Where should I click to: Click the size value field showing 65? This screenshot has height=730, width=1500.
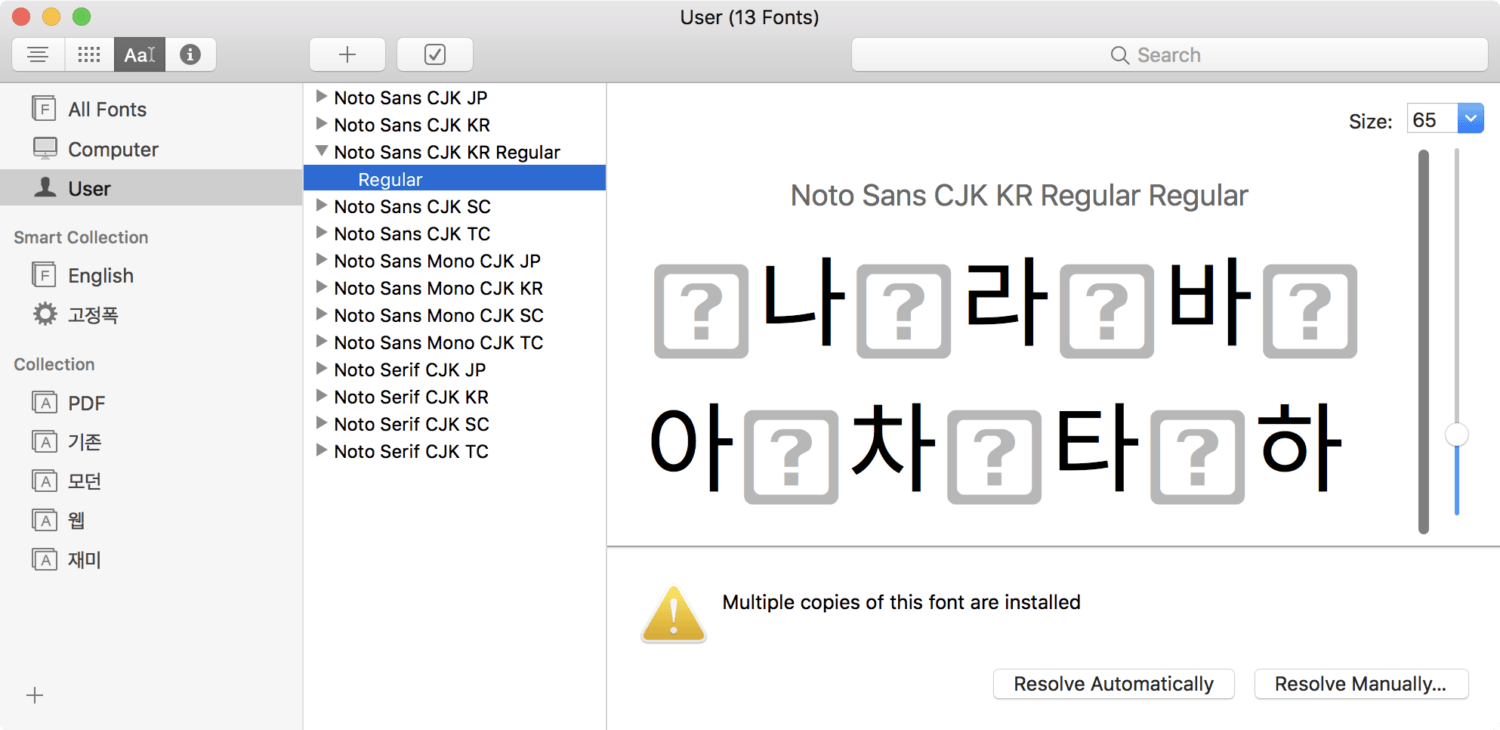(1432, 120)
